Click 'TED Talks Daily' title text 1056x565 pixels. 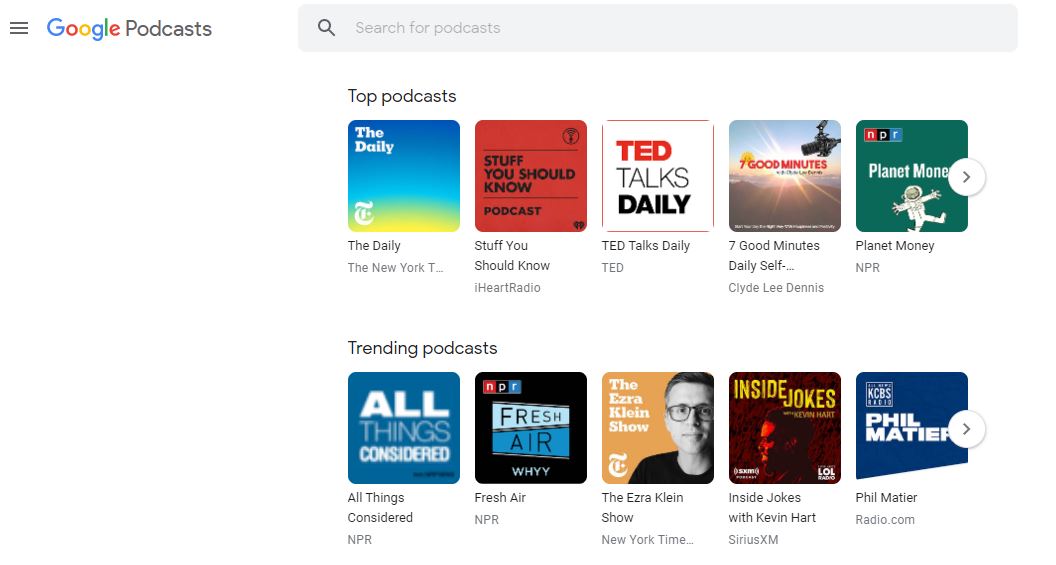[645, 246]
